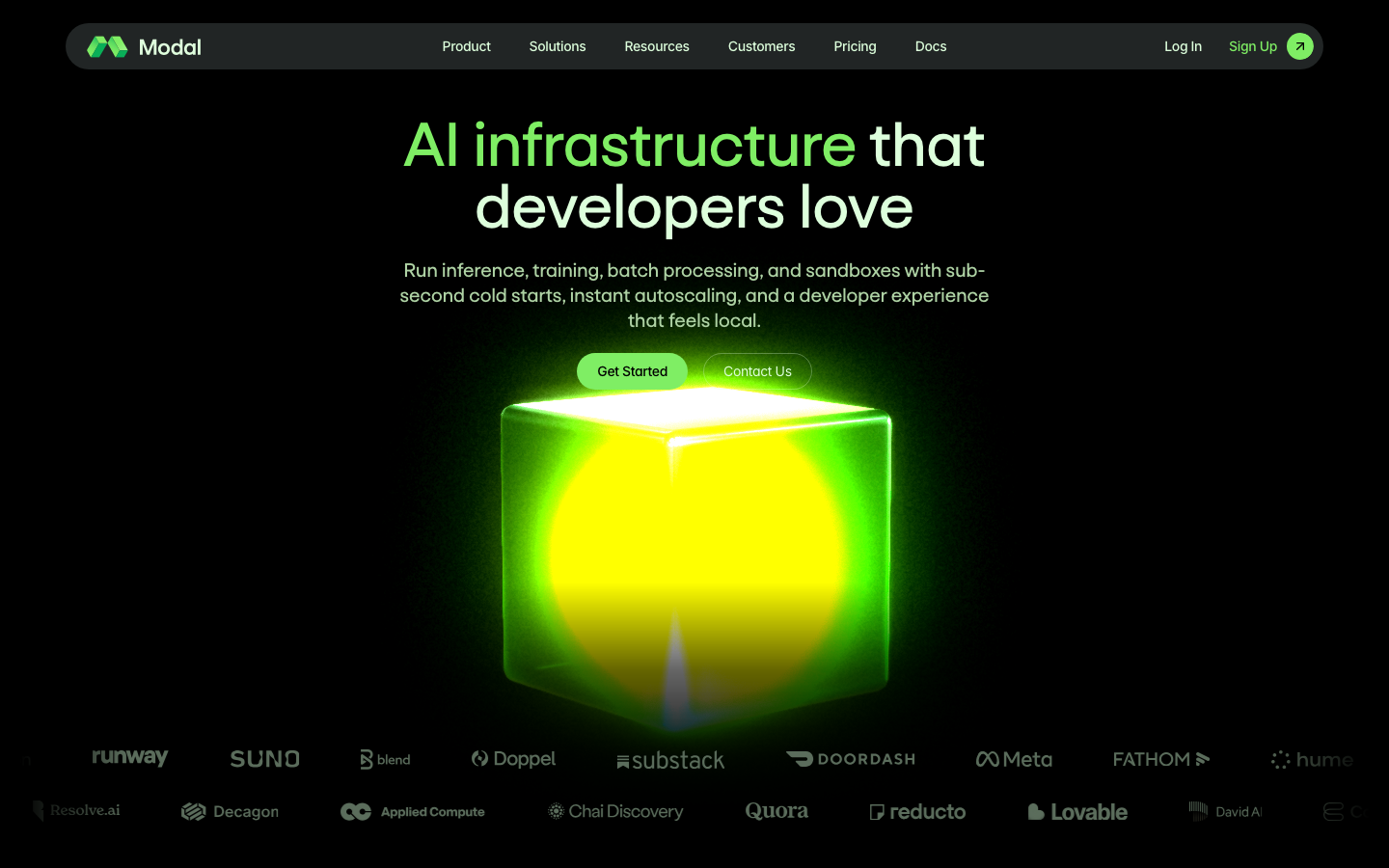1389x868 pixels.
Task: Click the Resolve.ai logo
Action: click(x=76, y=811)
